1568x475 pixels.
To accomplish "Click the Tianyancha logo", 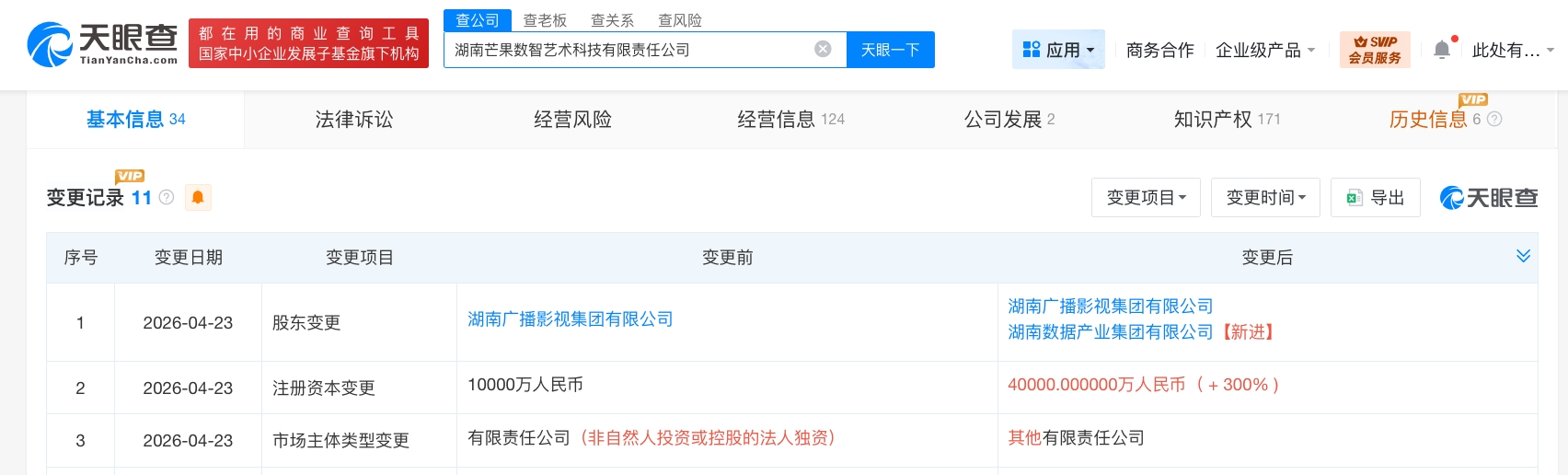I will tap(102, 44).
